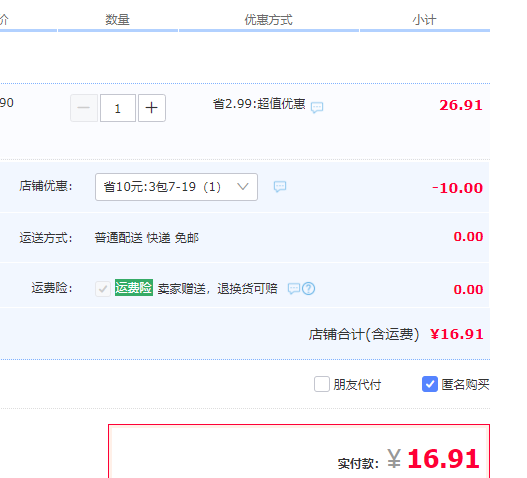Open the question mark help icon for 运费险
This screenshot has height=478, width=527.
309,288
